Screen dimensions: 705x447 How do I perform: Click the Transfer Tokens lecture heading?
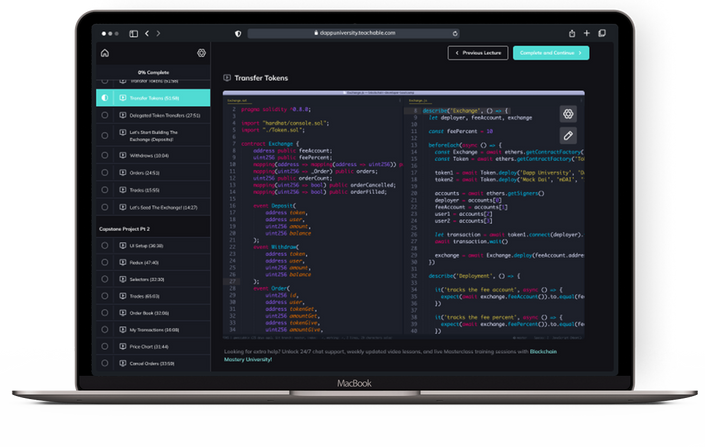click(261, 78)
